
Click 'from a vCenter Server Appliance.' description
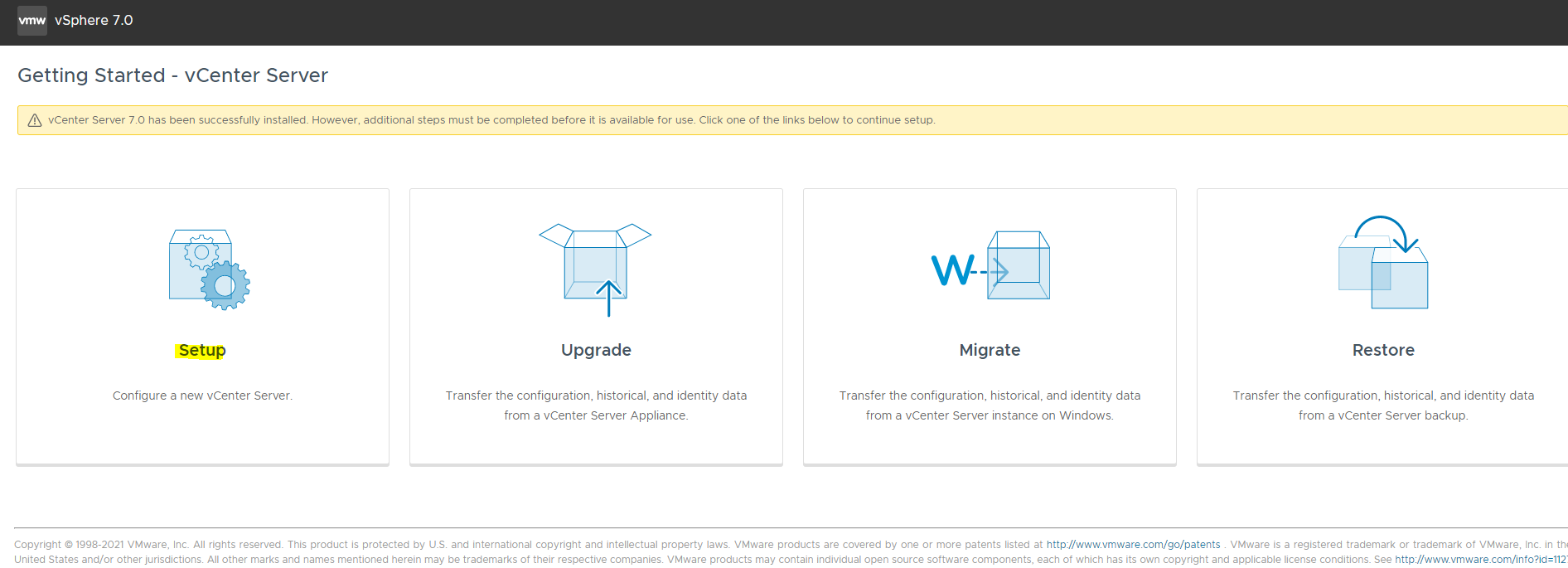click(x=596, y=415)
